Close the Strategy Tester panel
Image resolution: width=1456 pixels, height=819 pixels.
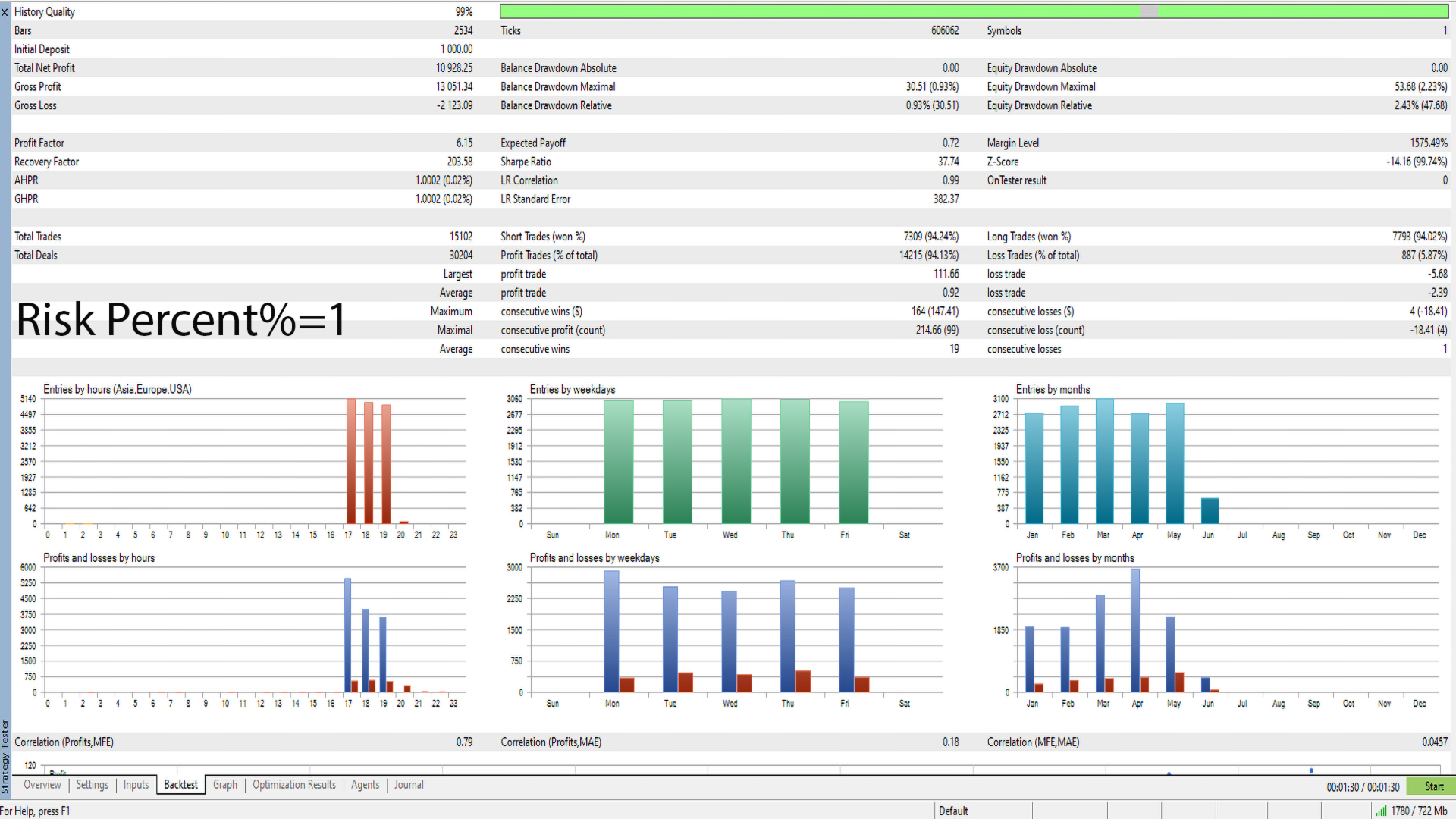click(5, 12)
